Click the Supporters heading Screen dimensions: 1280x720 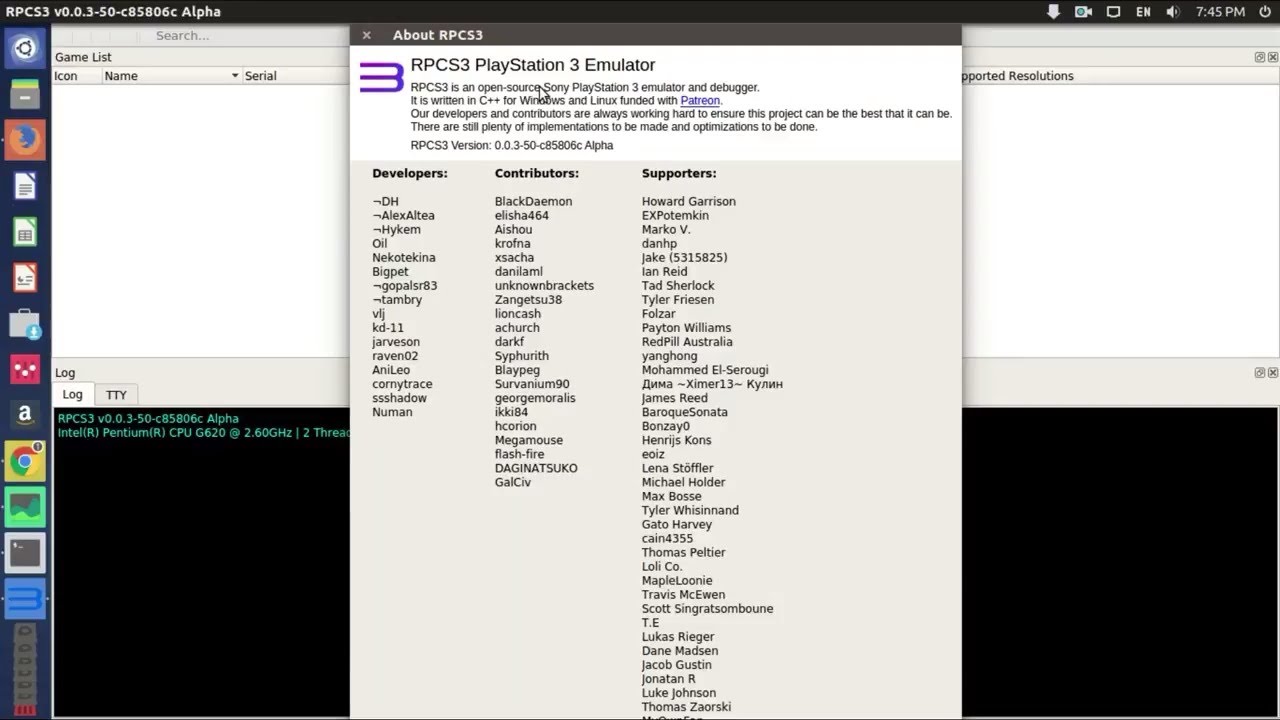pyautogui.click(x=679, y=174)
